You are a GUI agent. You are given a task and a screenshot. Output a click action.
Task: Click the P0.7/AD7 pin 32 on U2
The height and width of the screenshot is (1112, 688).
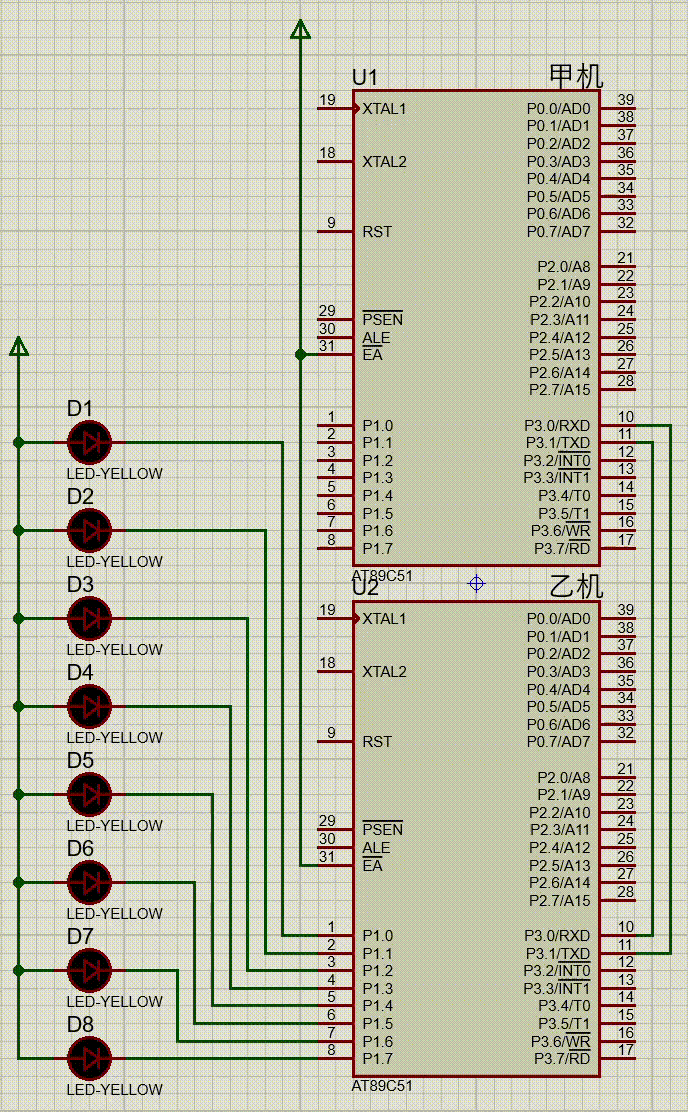pyautogui.click(x=618, y=741)
